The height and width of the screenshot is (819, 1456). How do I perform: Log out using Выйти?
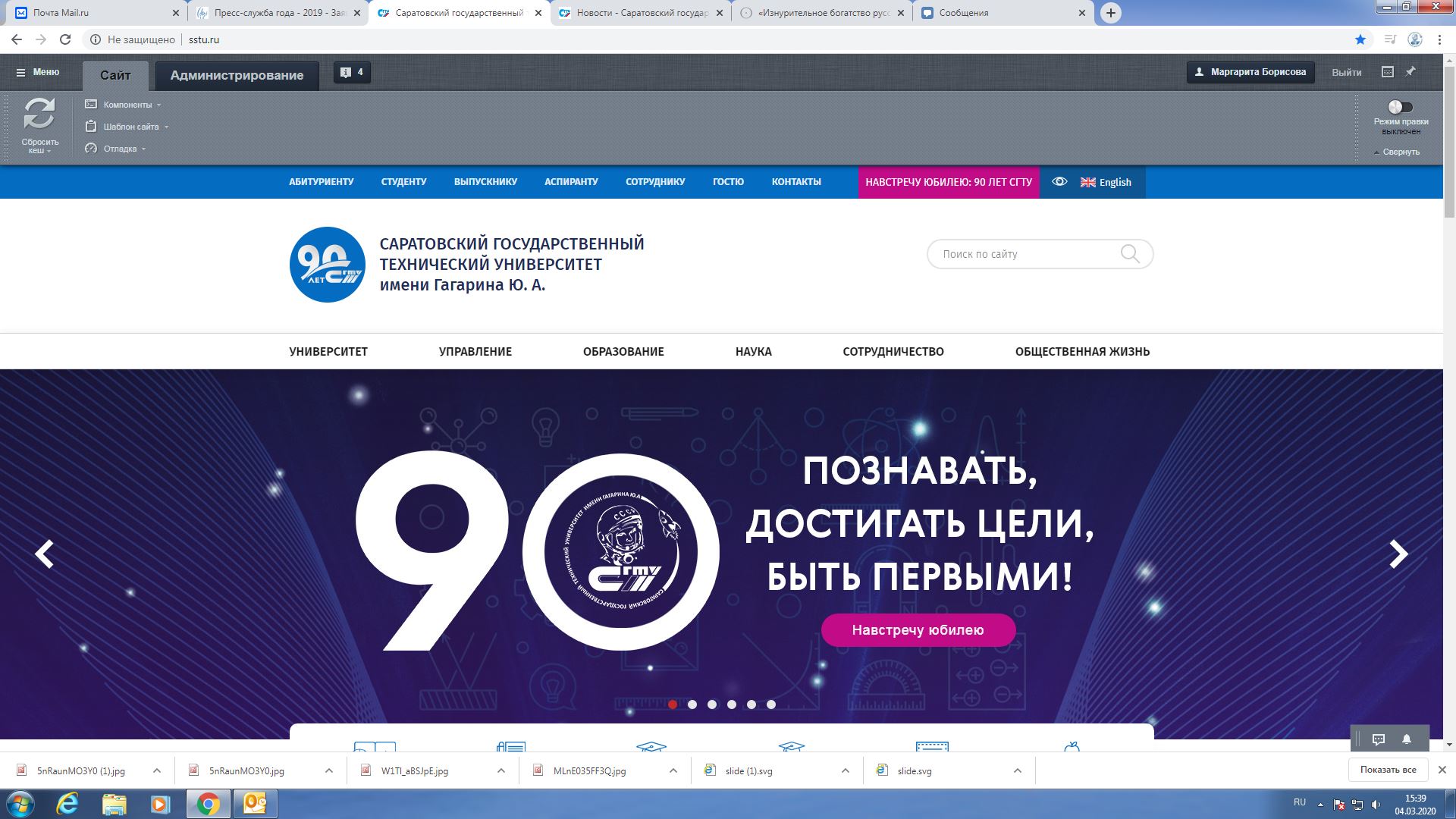click(1346, 72)
